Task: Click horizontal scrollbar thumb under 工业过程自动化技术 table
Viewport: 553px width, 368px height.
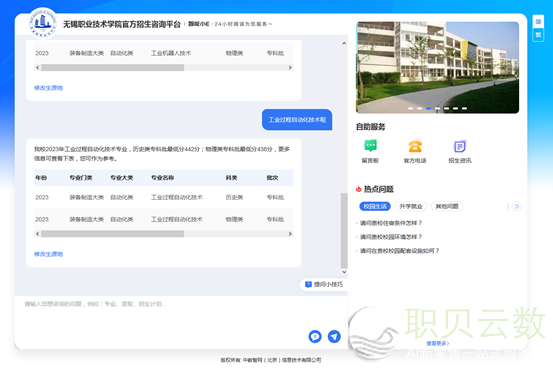Action: click(113, 234)
